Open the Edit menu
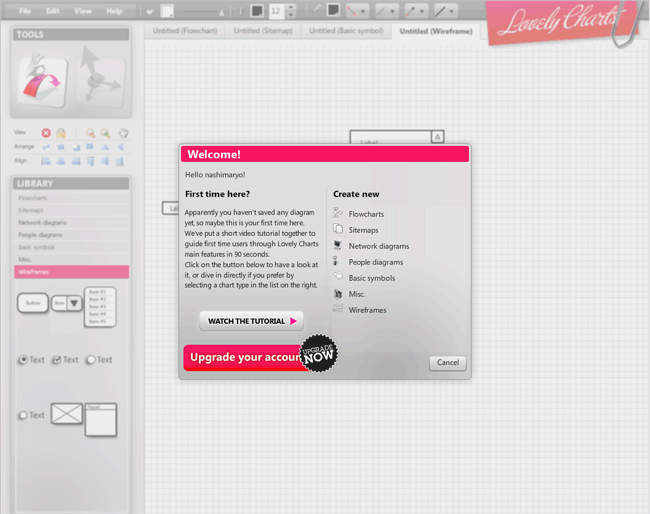The height and width of the screenshot is (514, 650). (x=53, y=11)
